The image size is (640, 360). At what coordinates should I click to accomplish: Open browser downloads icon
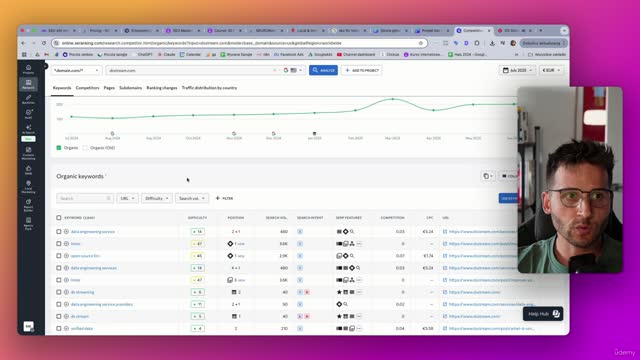(492, 43)
